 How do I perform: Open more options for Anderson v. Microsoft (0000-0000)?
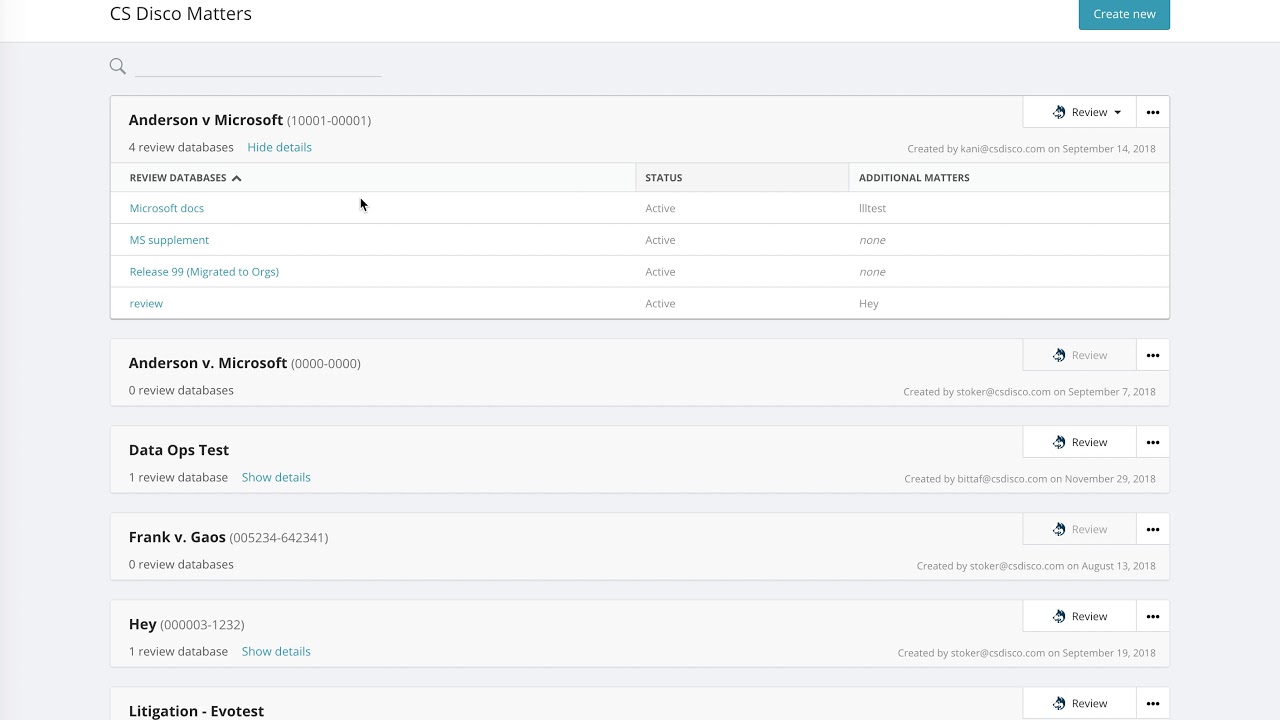coord(1152,355)
